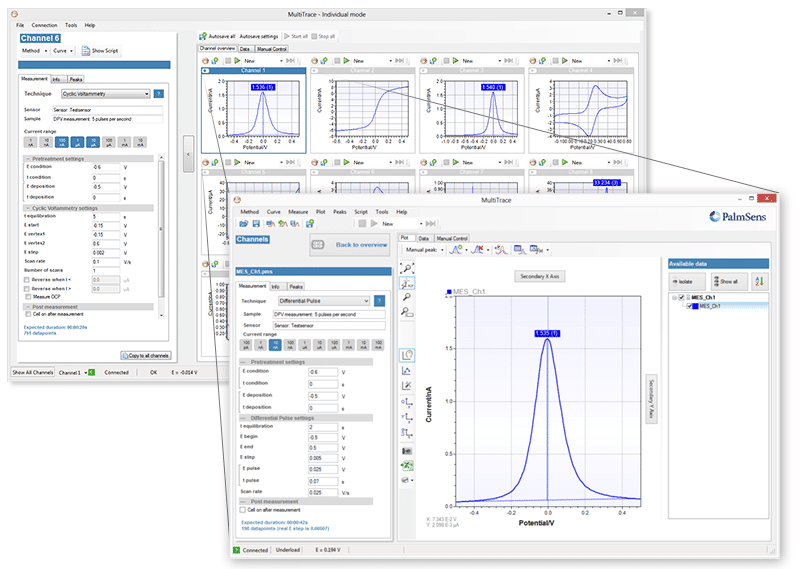Viewport: 800px width, 569px height.
Task: Select the zoom-to-fit tool on plot sidebar
Action: click(407, 268)
